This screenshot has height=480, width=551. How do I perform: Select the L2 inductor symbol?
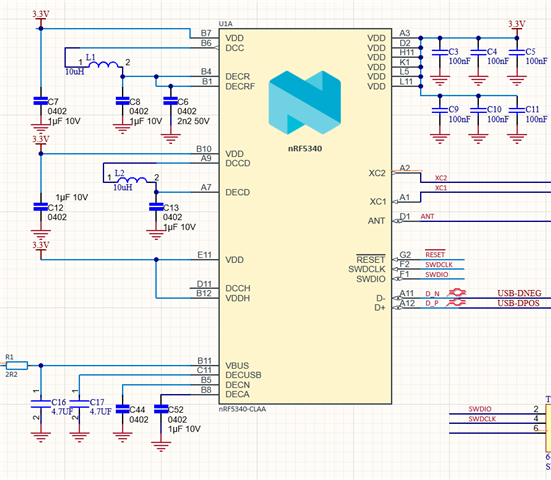coord(132,180)
